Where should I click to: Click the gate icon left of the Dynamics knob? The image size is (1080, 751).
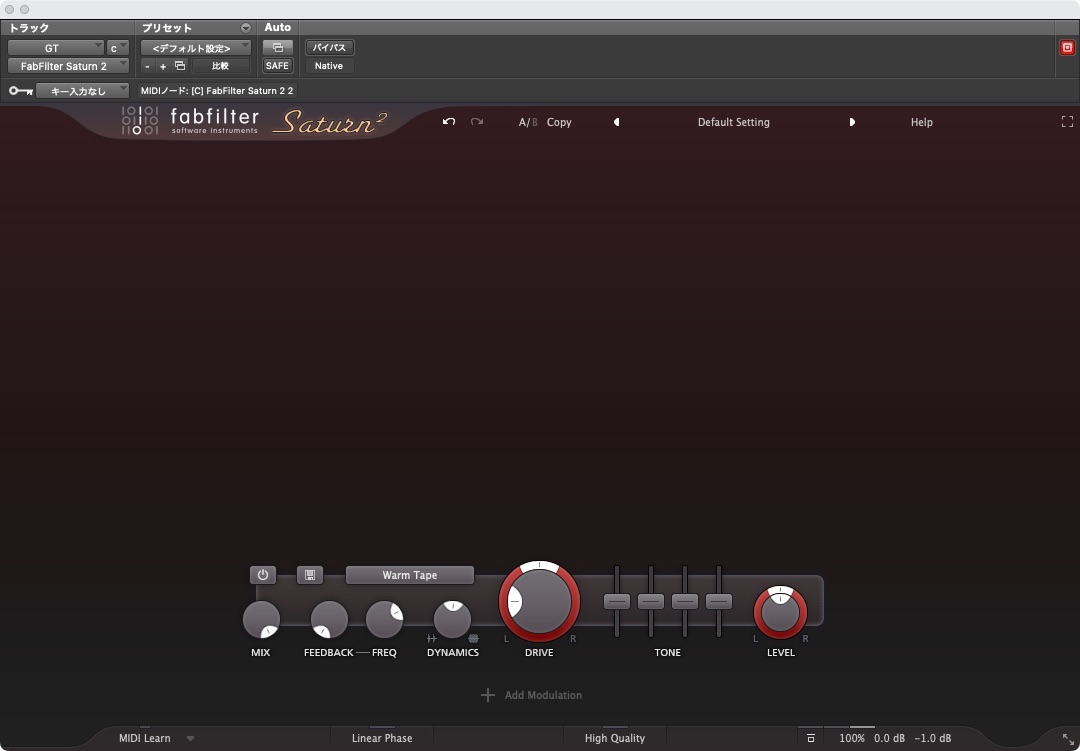[432, 639]
